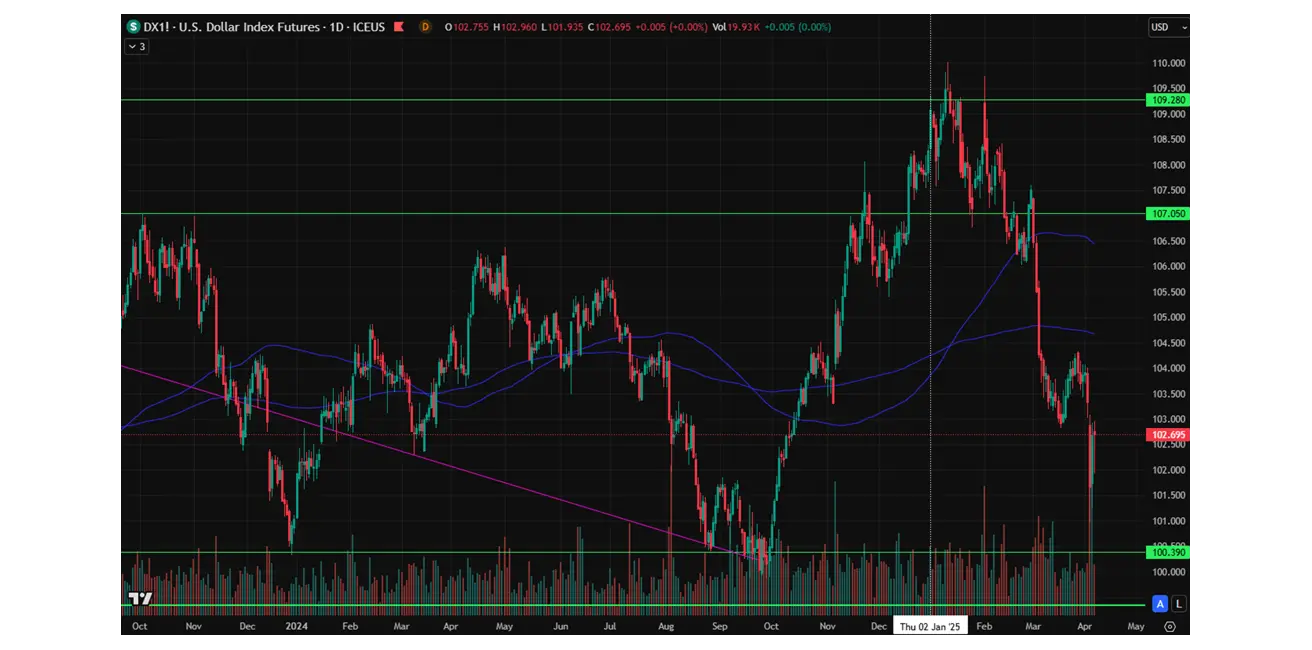
Task: Click the red 102.695 current price label
Action: (1168, 435)
